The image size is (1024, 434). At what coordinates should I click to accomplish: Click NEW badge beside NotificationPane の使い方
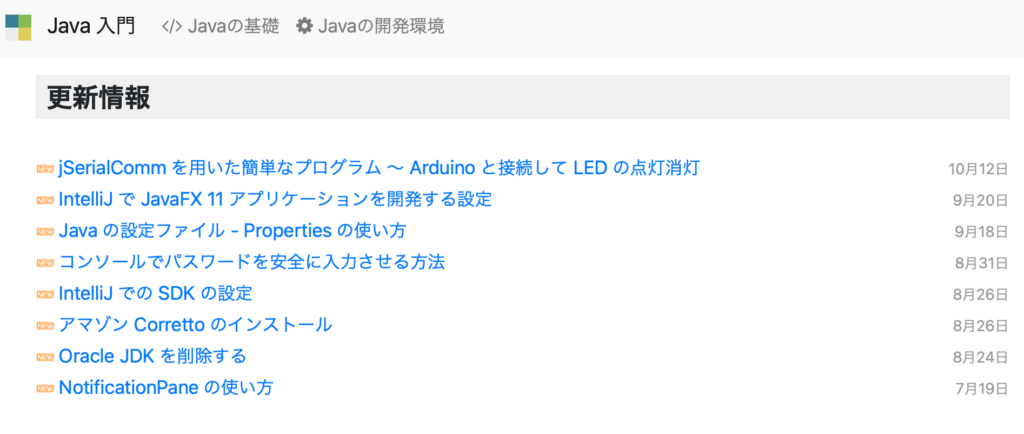[x=45, y=388]
